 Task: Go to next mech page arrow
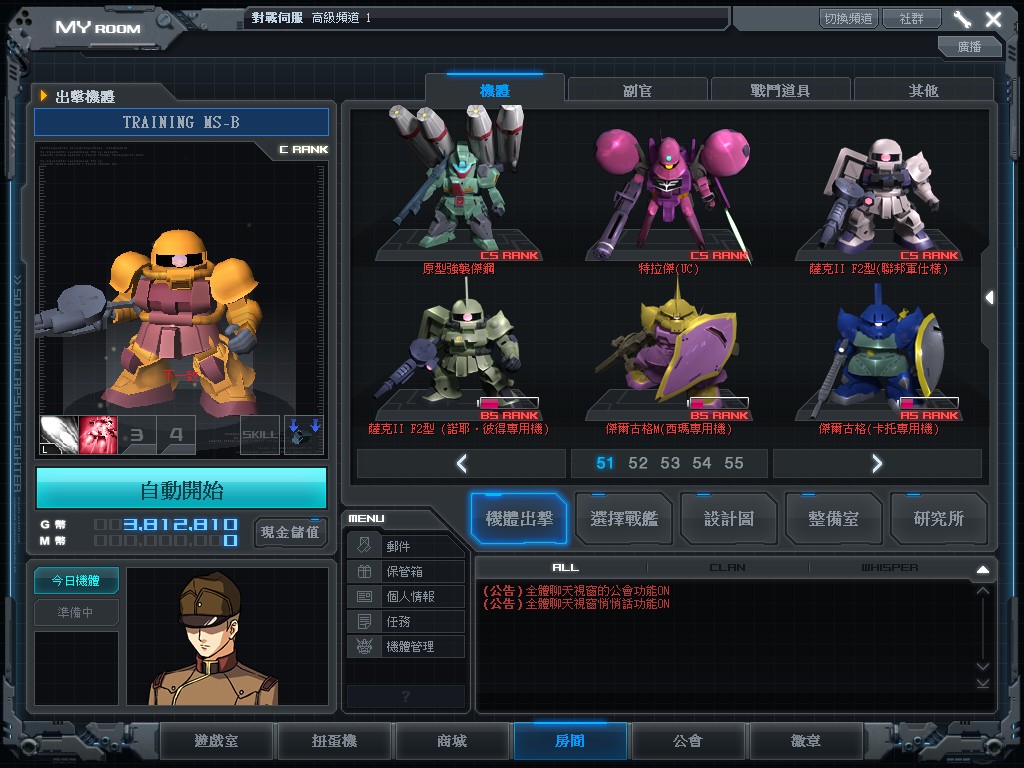(x=877, y=464)
